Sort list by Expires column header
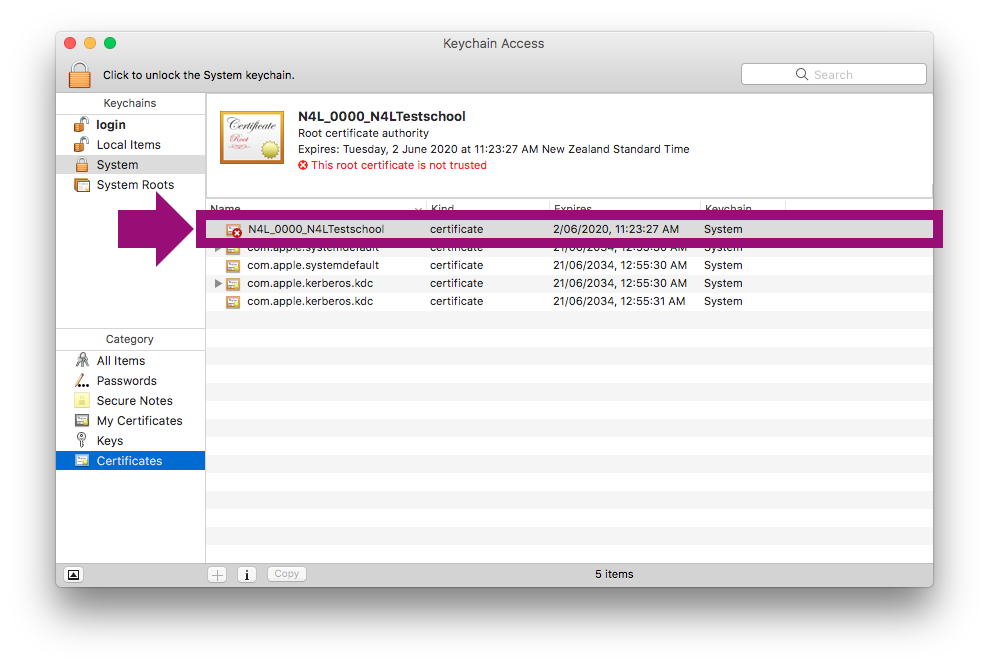989x667 pixels. tap(573, 209)
